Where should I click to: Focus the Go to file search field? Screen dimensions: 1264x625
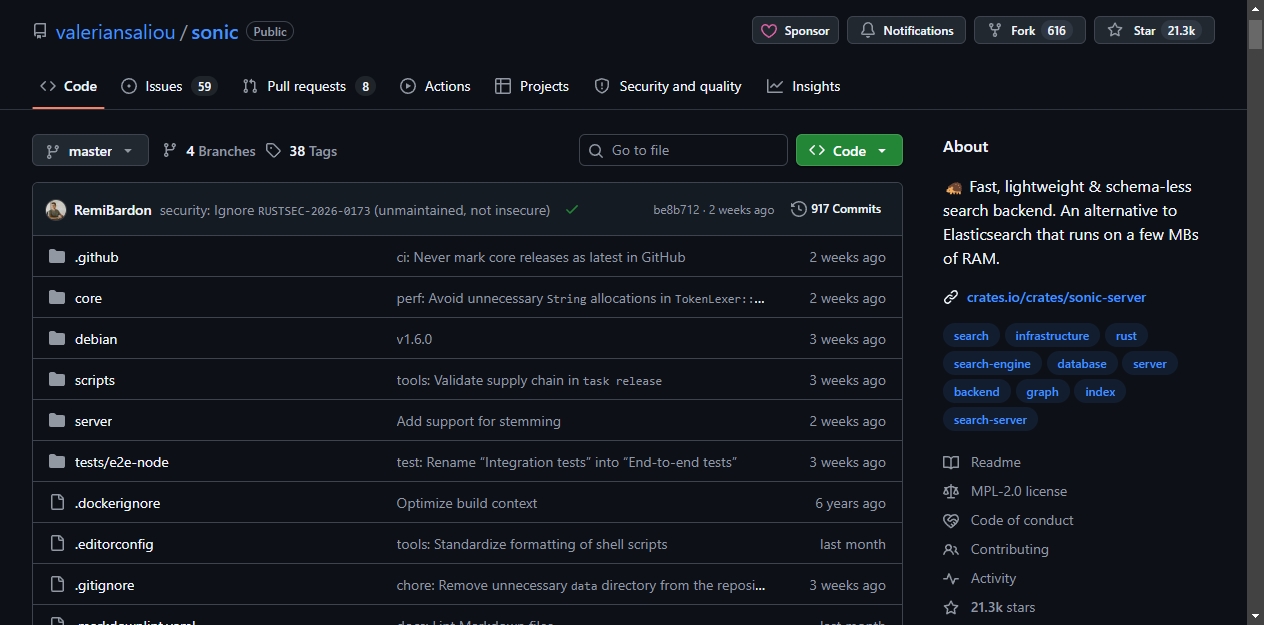click(x=683, y=150)
